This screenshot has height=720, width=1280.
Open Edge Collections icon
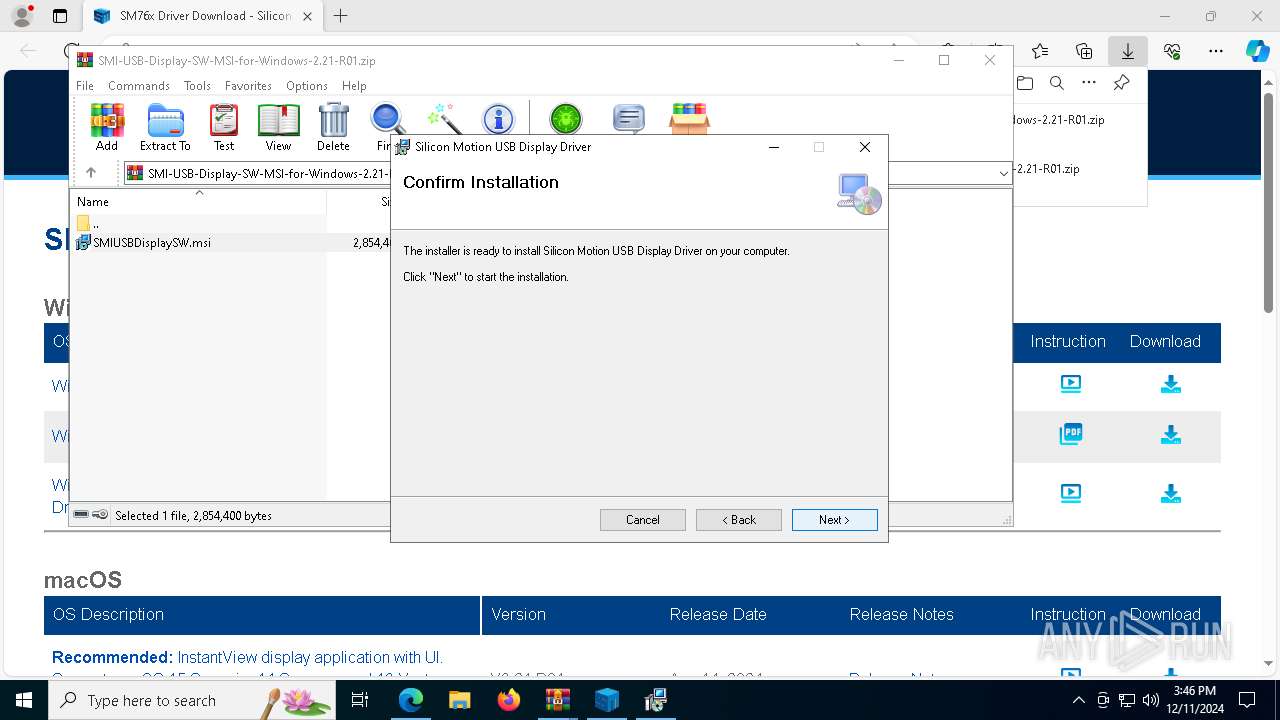tap(1084, 51)
